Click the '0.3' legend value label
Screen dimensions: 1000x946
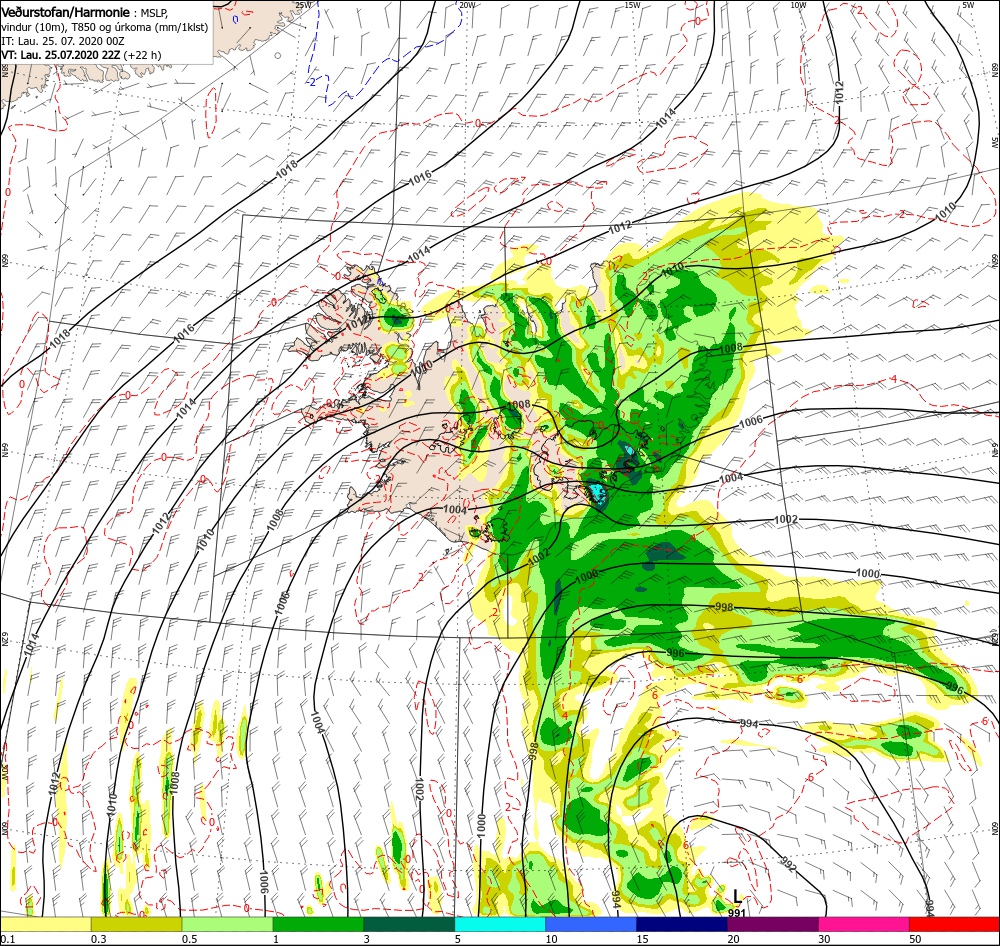click(98, 939)
